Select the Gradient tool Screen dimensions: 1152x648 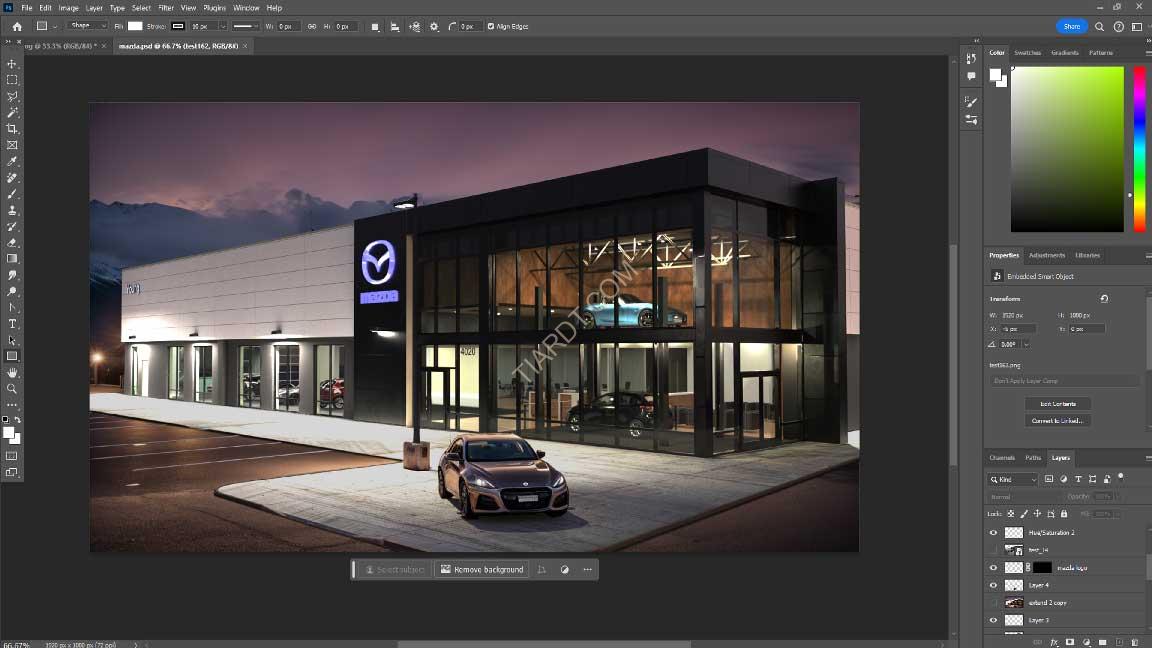click(12, 259)
